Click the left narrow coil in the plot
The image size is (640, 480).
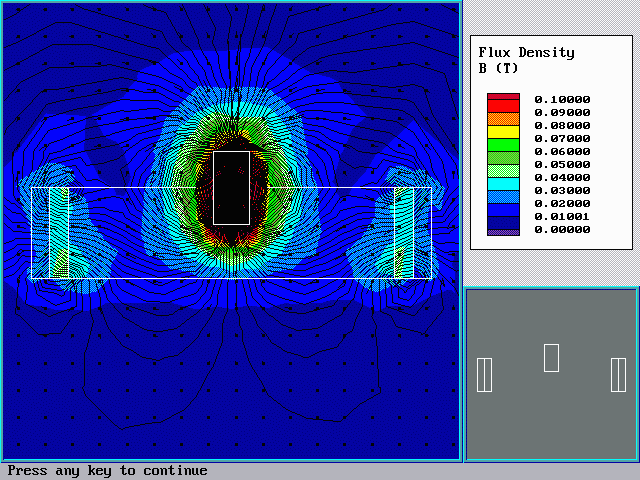(x=59, y=233)
